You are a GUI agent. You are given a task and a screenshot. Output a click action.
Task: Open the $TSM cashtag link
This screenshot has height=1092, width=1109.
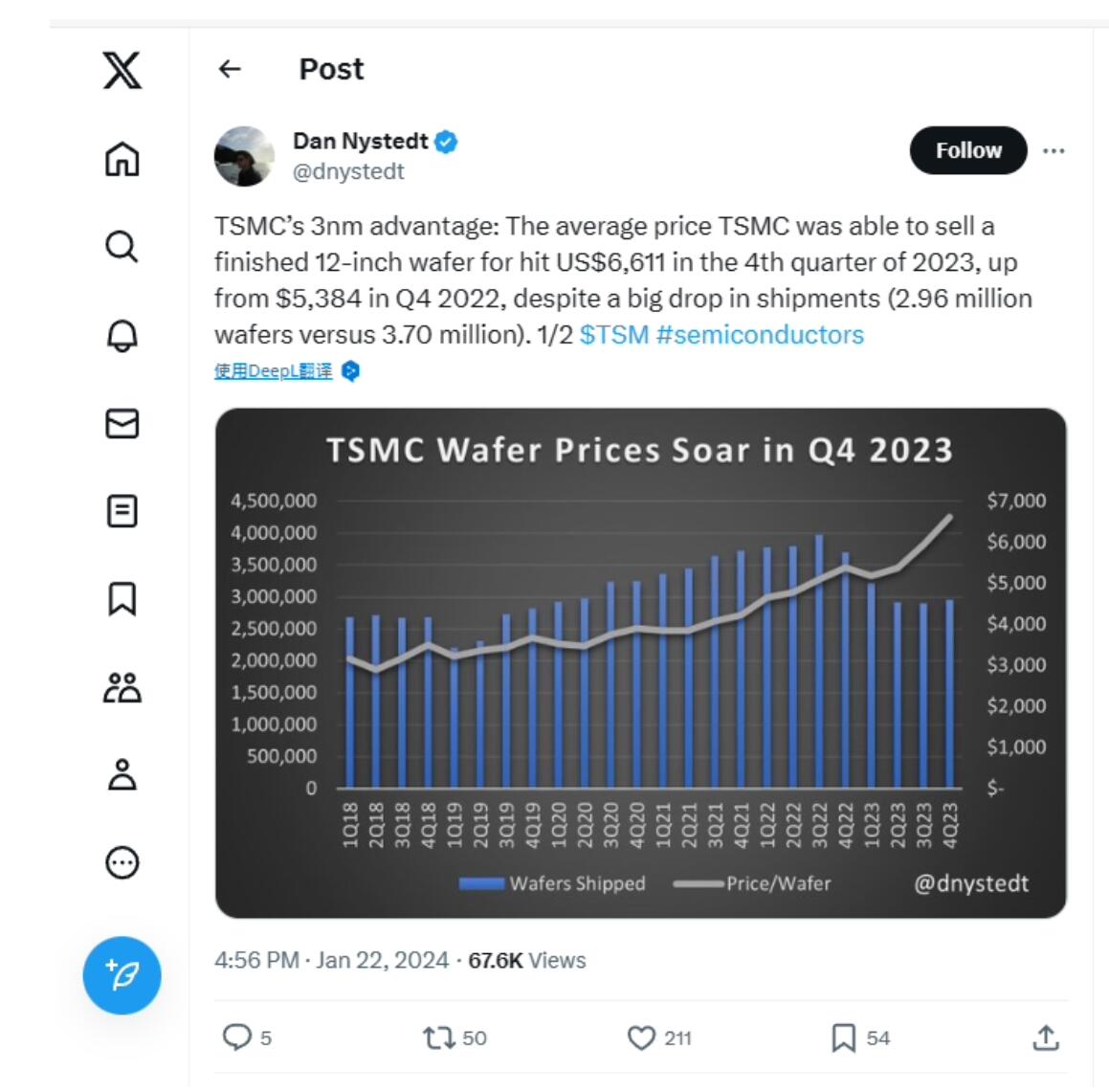pyautogui.click(x=614, y=335)
